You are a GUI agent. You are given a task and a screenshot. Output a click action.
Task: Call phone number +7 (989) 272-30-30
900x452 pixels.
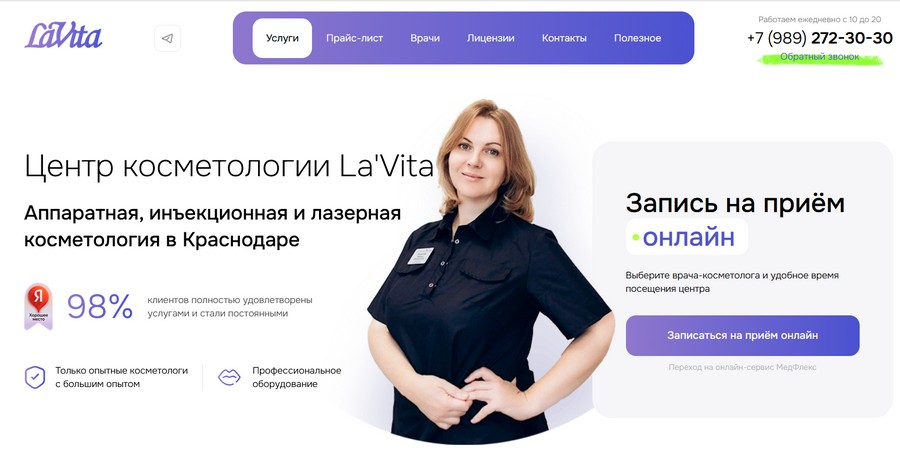coord(820,38)
